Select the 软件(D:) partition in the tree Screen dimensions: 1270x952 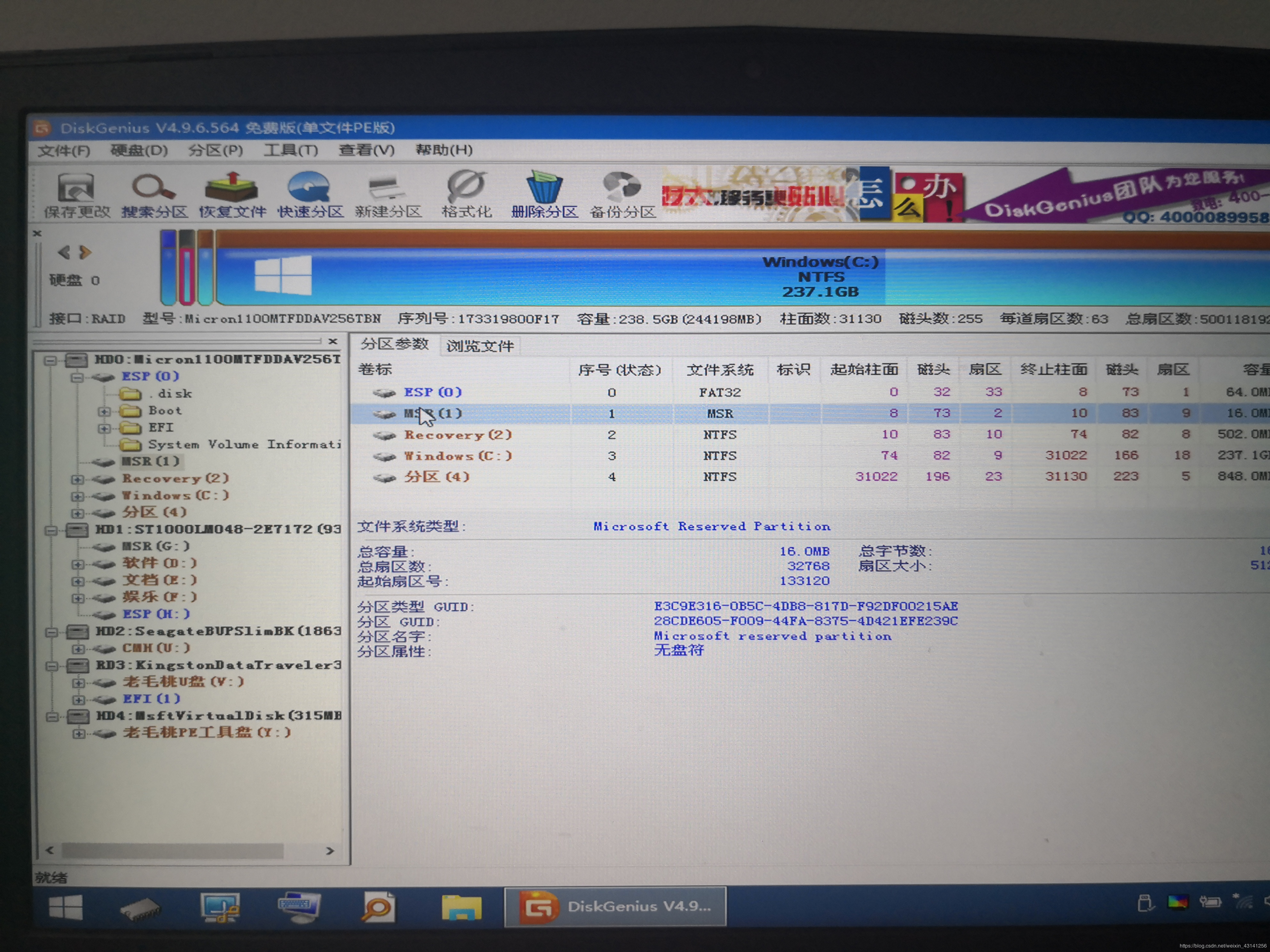(159, 564)
